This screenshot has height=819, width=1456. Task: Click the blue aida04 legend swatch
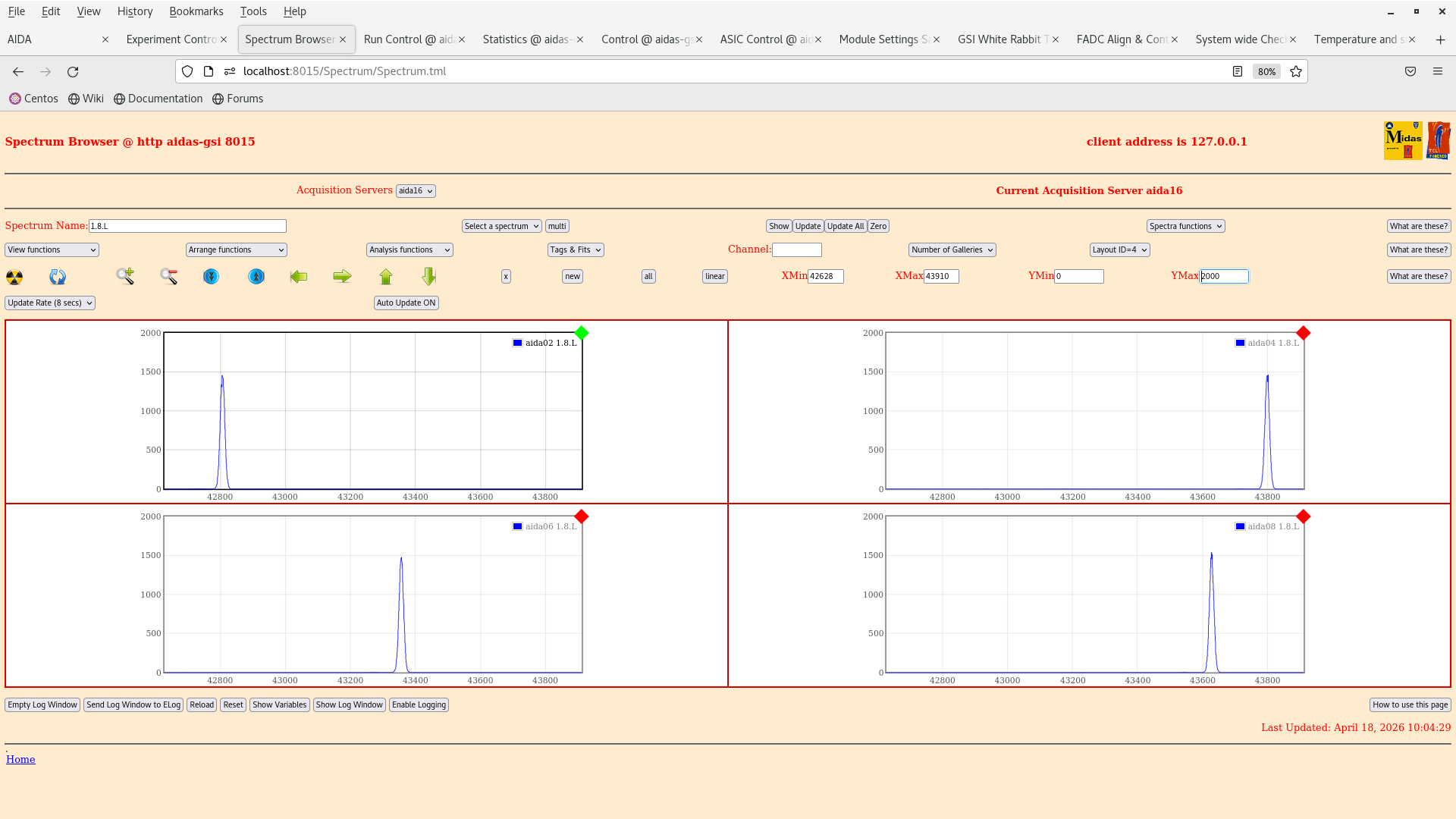[1240, 343]
